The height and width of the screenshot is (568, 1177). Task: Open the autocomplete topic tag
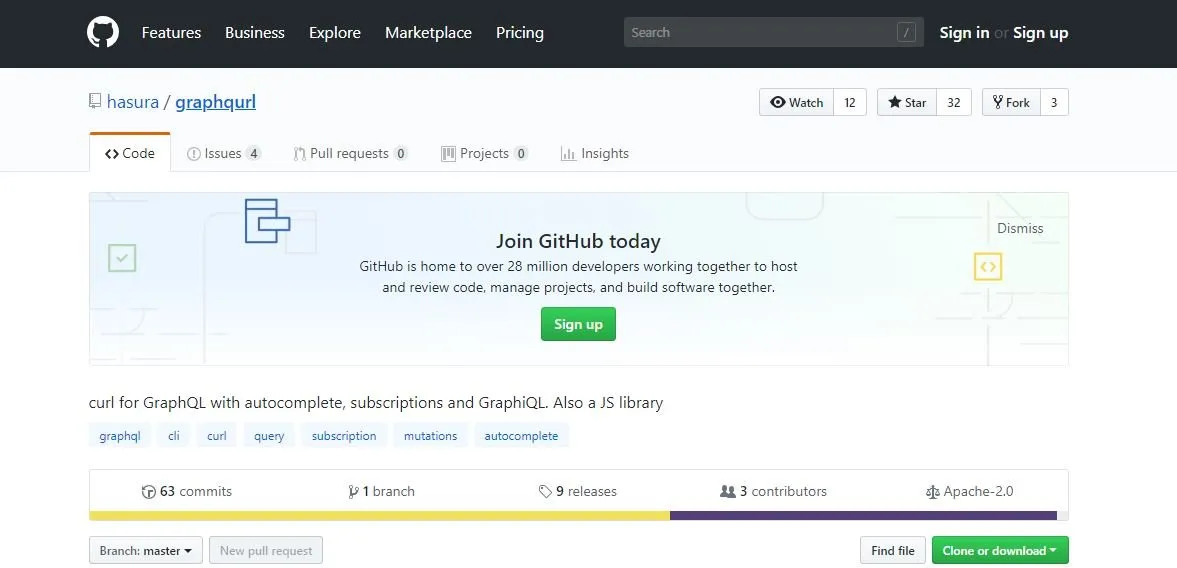[x=521, y=435]
